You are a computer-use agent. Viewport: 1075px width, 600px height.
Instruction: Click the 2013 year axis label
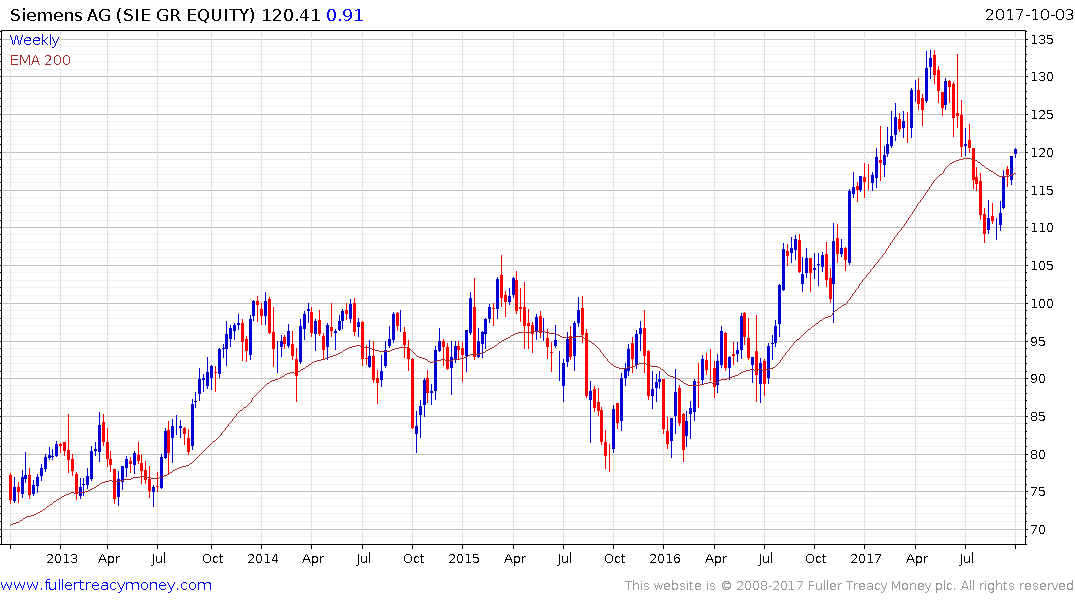[62, 558]
